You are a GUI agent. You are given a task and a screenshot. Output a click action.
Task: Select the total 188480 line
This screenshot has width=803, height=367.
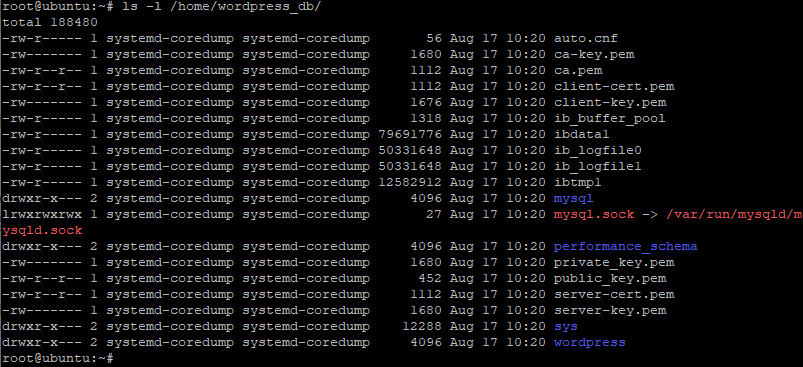(50, 23)
